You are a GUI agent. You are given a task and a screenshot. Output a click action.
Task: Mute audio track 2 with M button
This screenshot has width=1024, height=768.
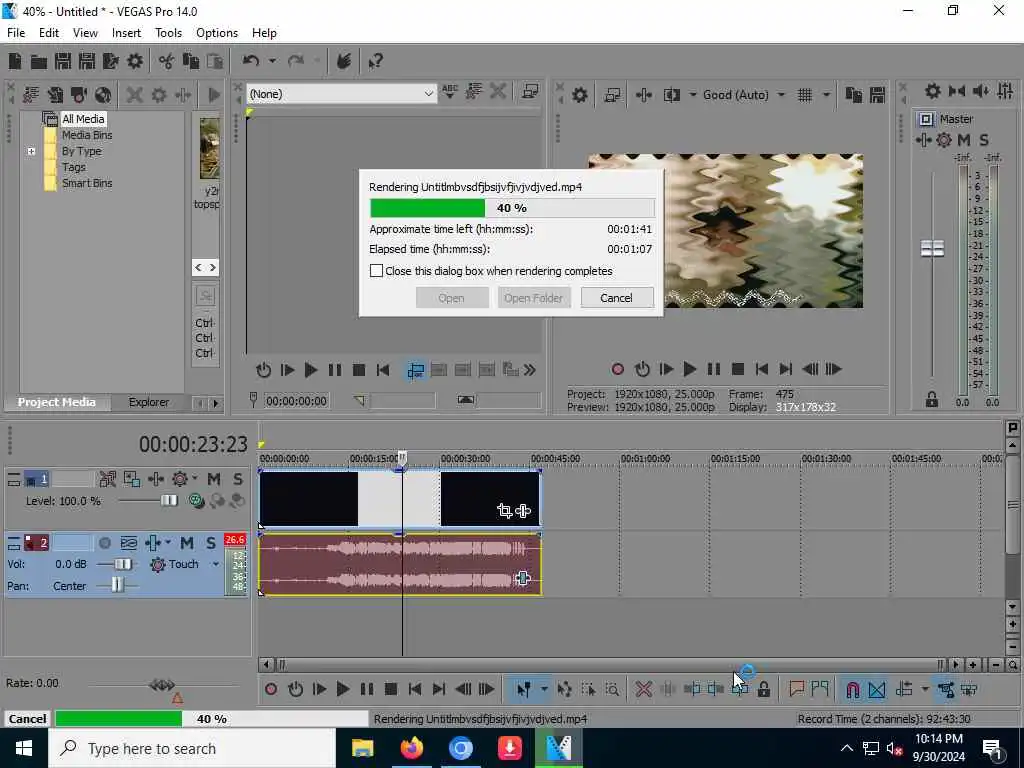point(187,543)
